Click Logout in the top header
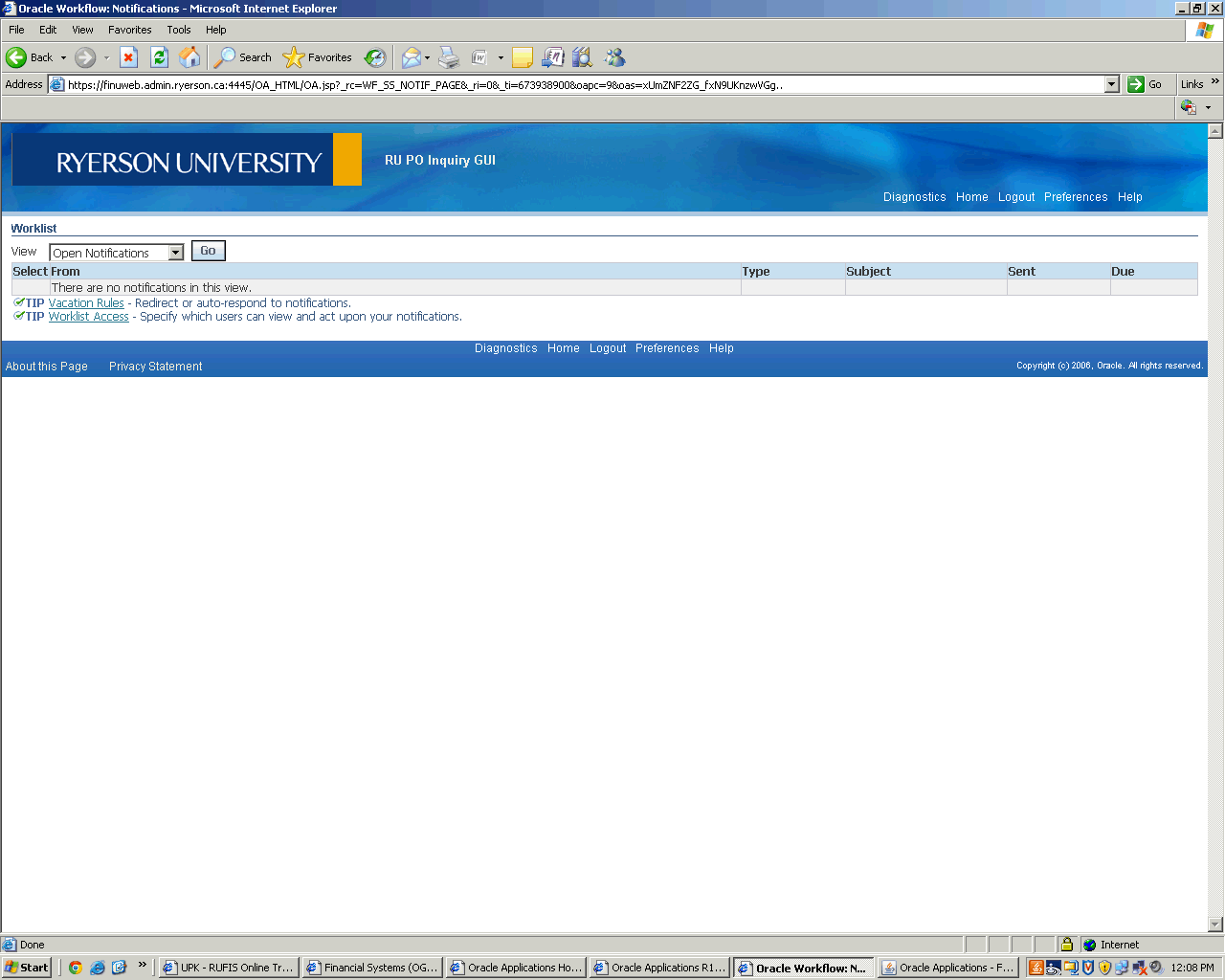Image resolution: width=1225 pixels, height=980 pixels. [x=1015, y=197]
